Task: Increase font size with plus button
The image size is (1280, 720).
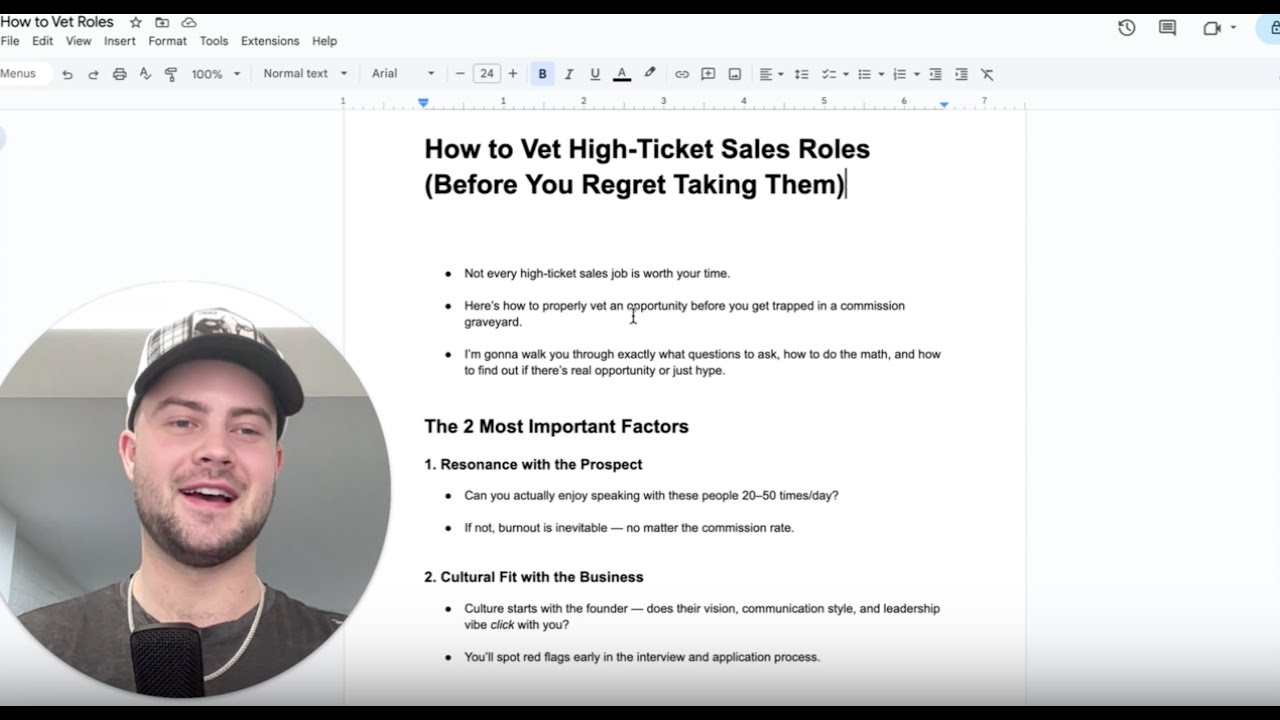Action: pos(513,73)
